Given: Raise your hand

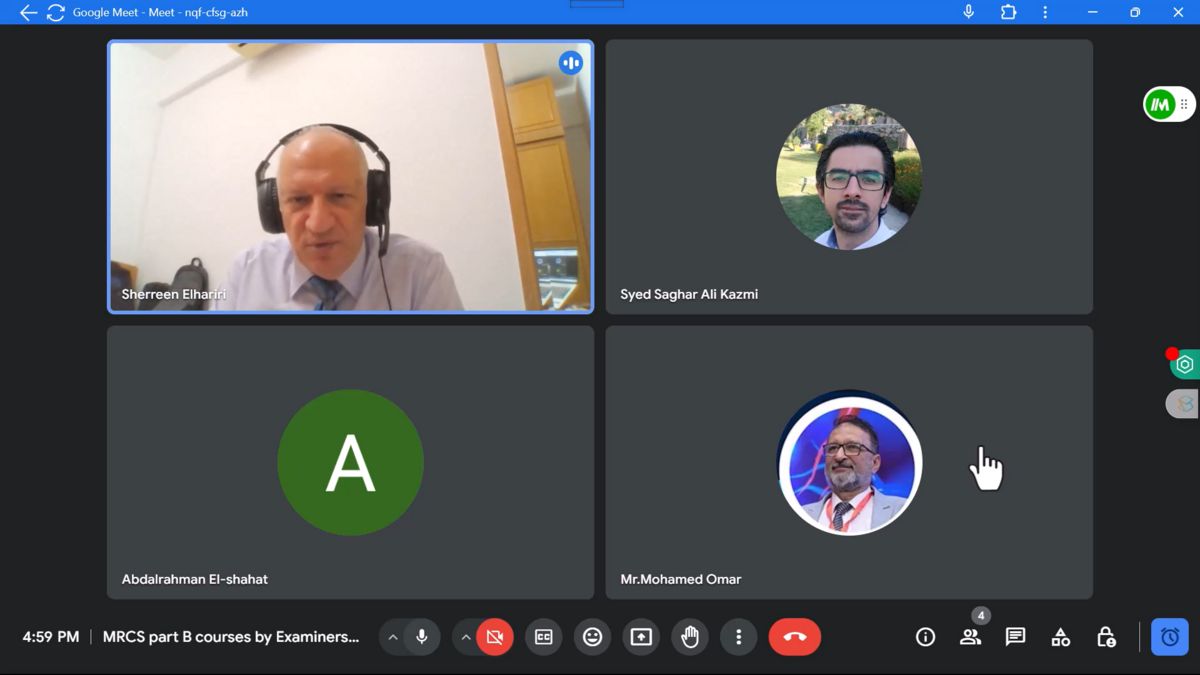Looking at the screenshot, I should click(x=690, y=637).
